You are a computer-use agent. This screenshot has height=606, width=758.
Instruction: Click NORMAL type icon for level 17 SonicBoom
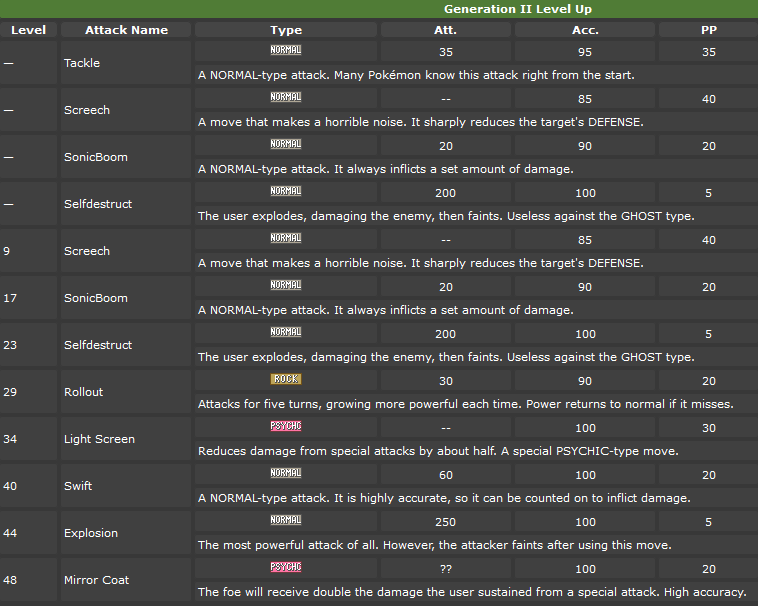pyautogui.click(x=286, y=285)
